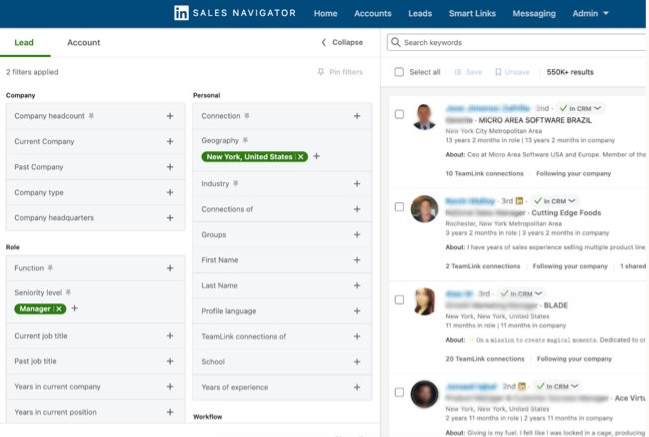This screenshot has width=649, height=437.
Task: Add a Company headcount filter with plus icon
Action: (x=170, y=116)
